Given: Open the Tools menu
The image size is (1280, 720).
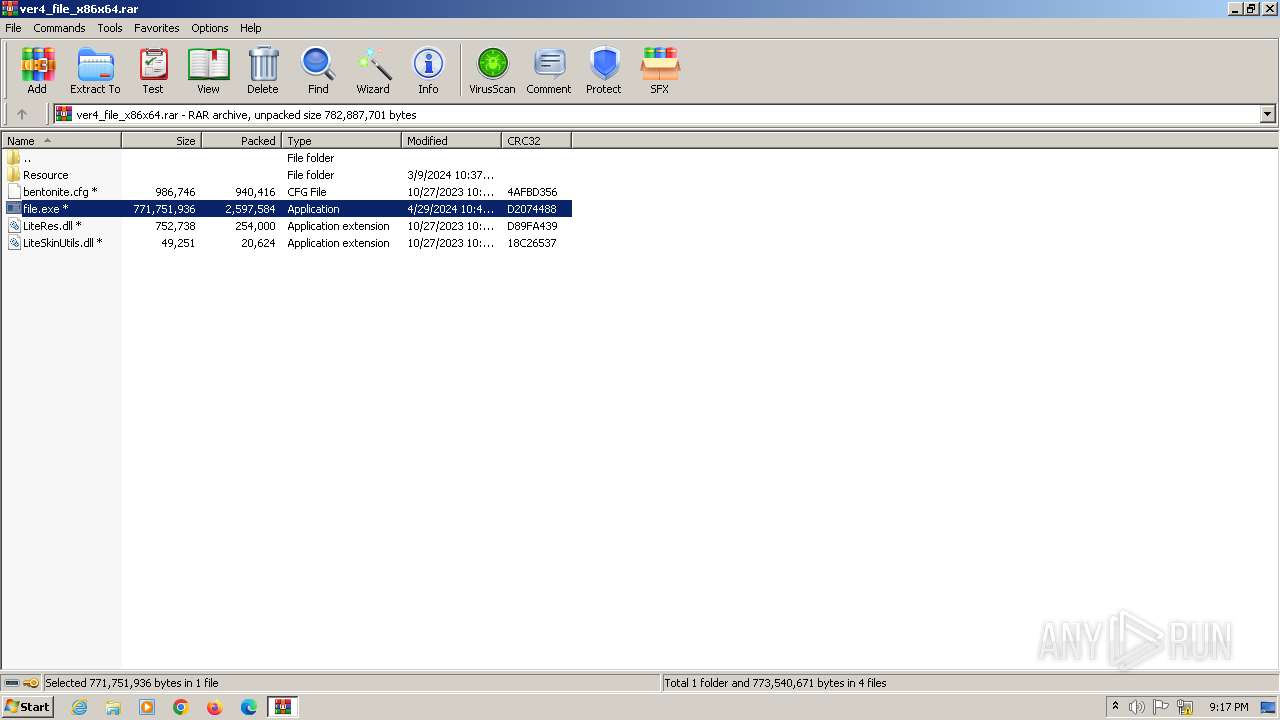Looking at the screenshot, I should pyautogui.click(x=110, y=28).
